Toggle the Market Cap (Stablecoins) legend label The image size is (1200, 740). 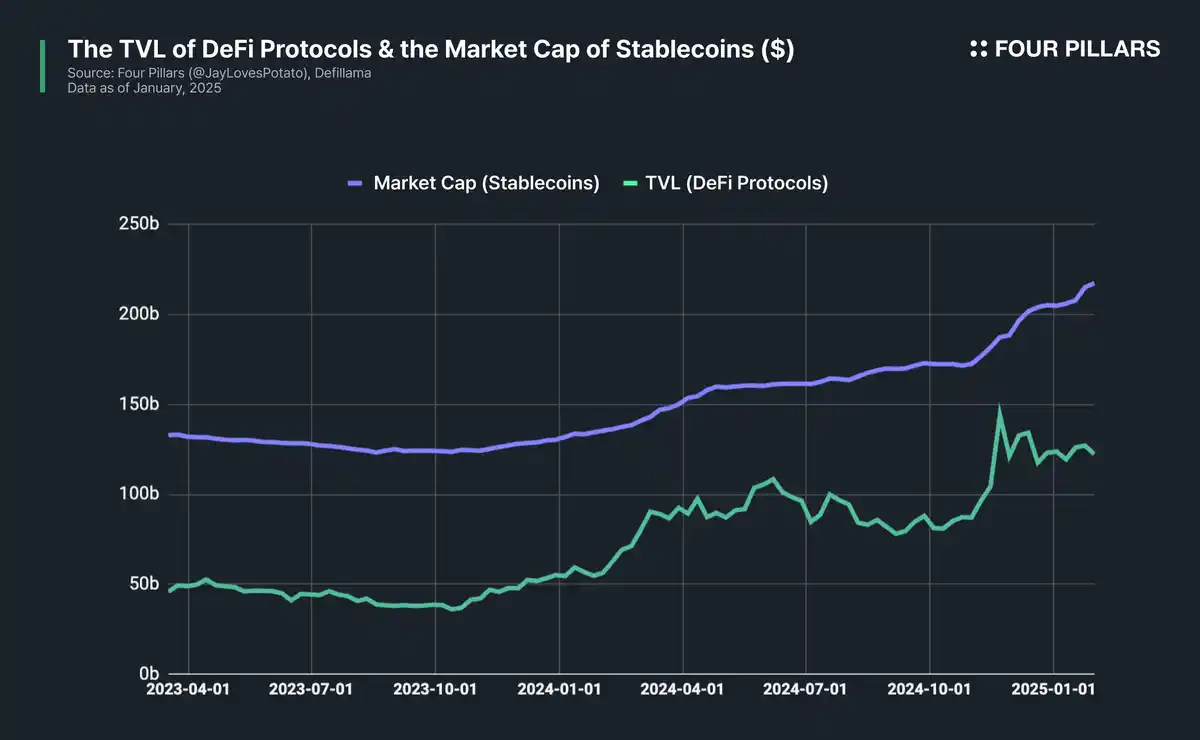click(486, 183)
